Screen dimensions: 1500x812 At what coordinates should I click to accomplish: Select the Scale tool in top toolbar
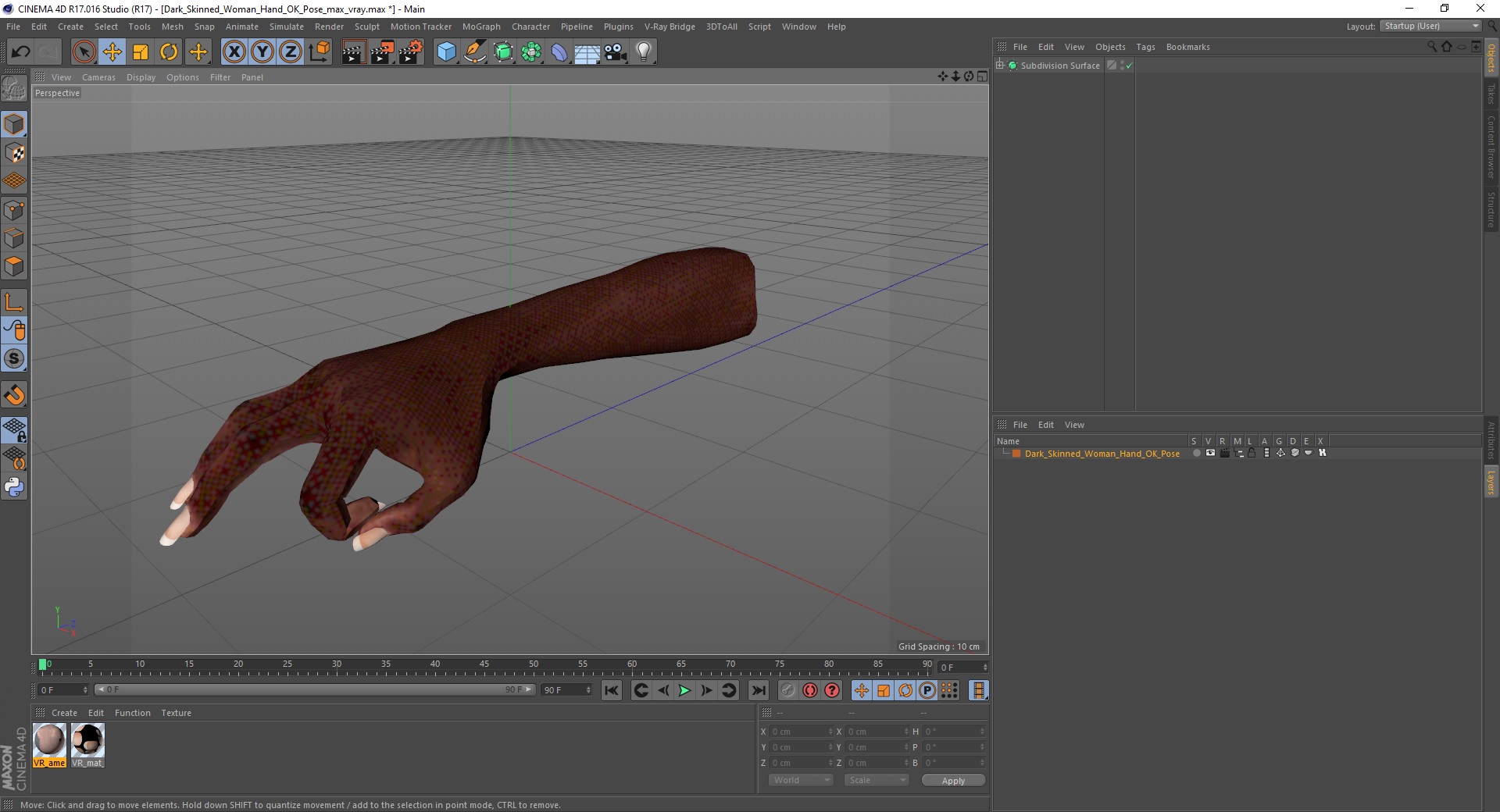pyautogui.click(x=141, y=52)
